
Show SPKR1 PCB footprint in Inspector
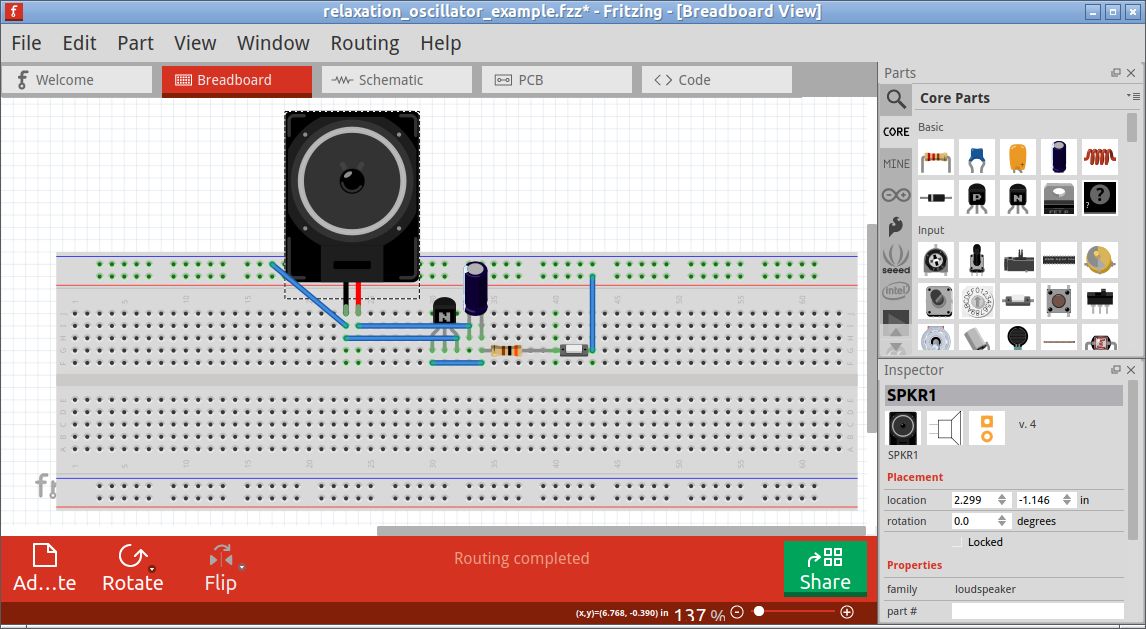[x=987, y=428]
